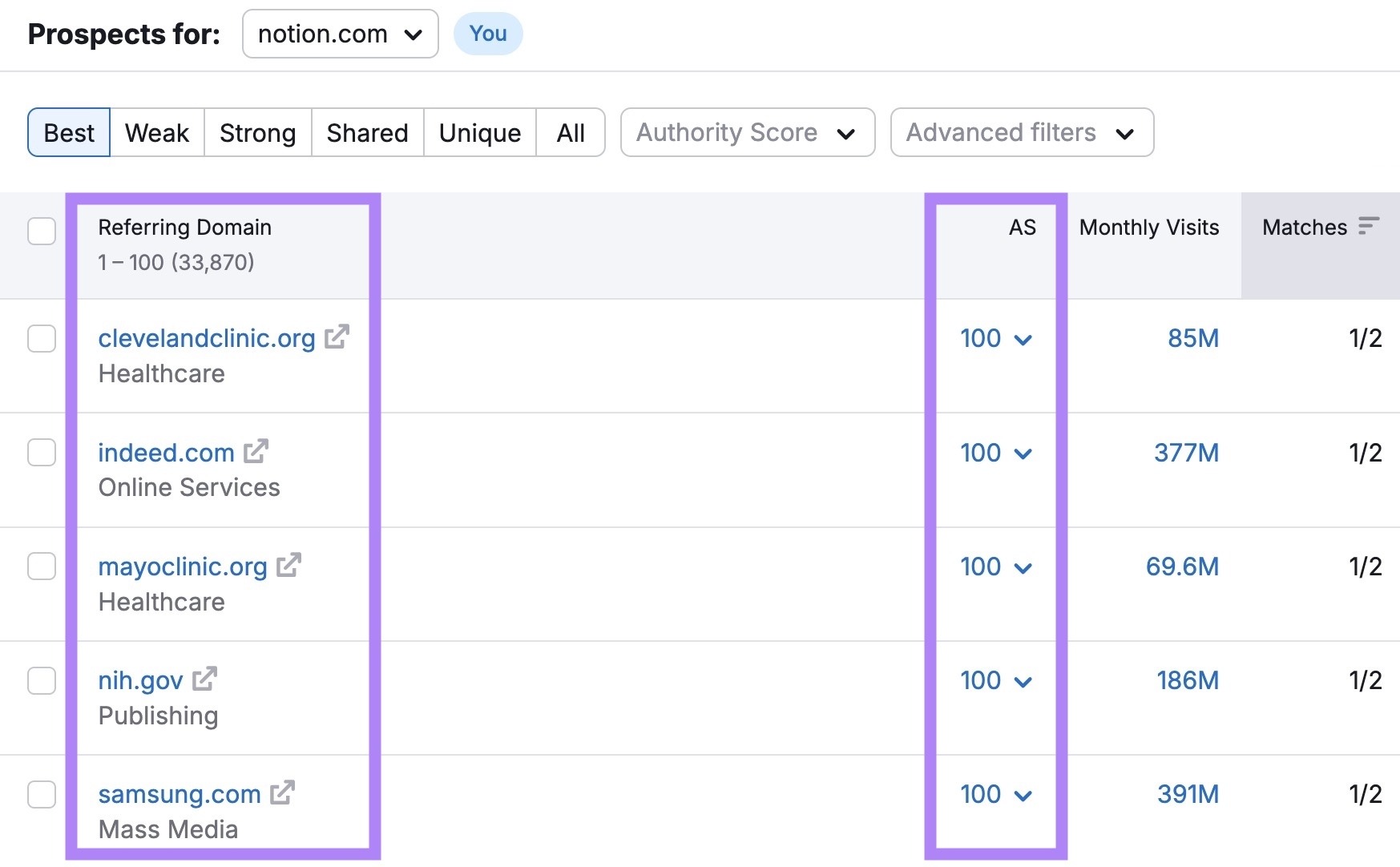Switch to the All tab
1400x867 pixels.
click(571, 132)
